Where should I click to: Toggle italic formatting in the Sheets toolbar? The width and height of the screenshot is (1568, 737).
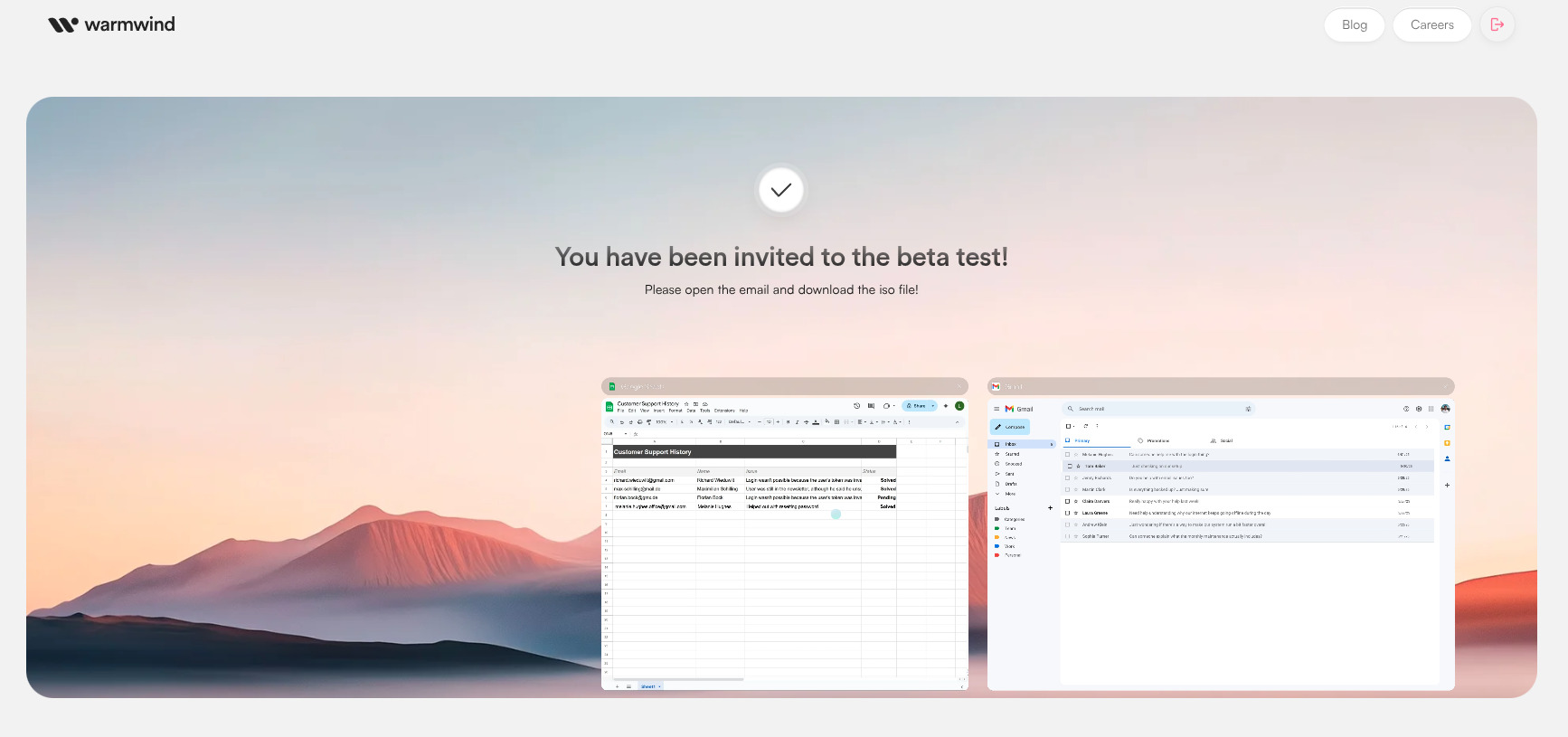[797, 422]
